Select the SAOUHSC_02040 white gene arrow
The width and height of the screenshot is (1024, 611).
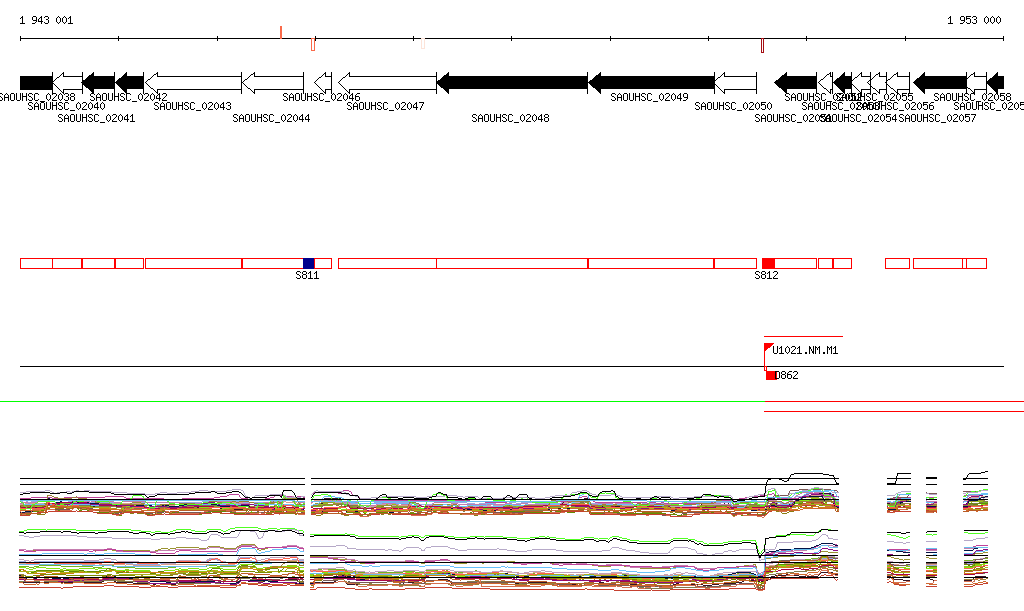coord(67,83)
